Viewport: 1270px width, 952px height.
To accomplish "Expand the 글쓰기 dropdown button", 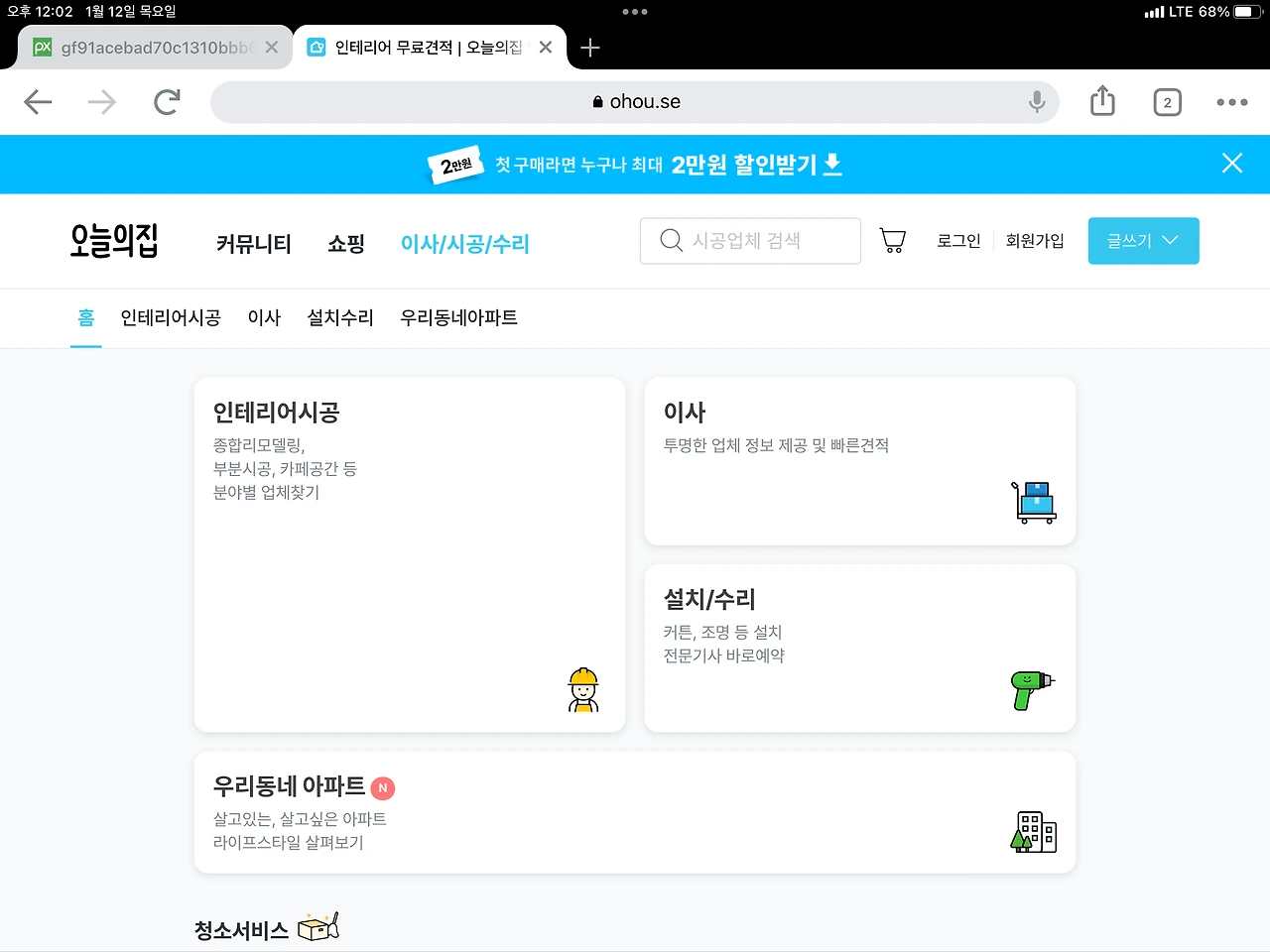I will [x=1144, y=241].
